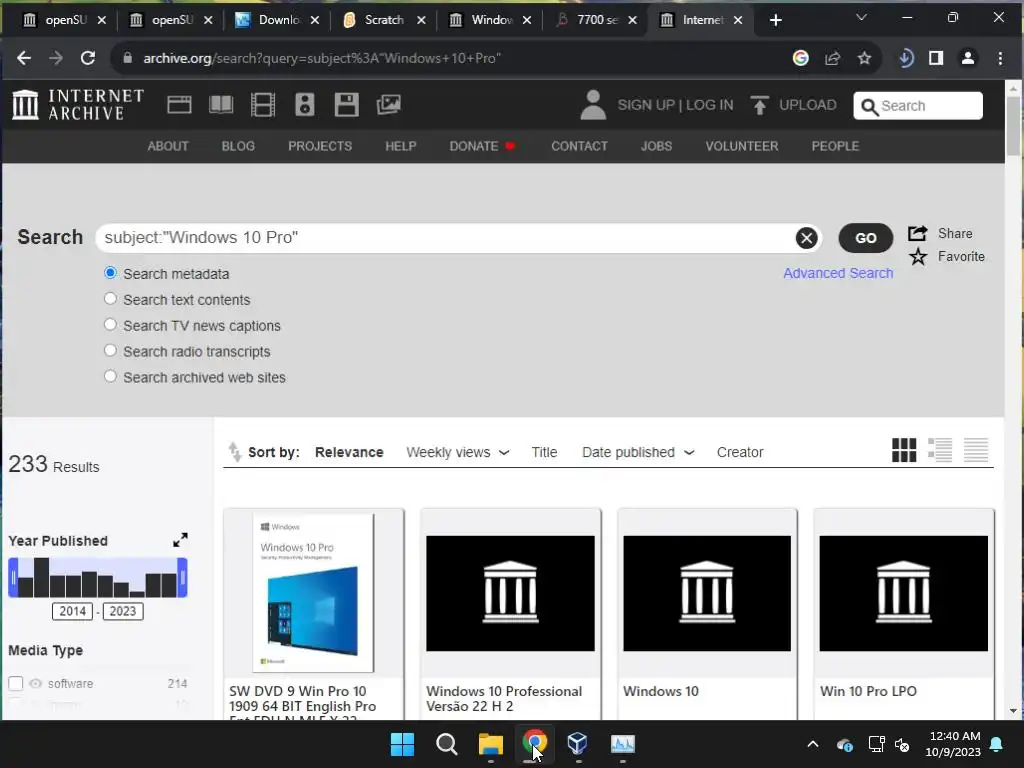
Task: Click SIGN UP | LOG IN link
Action: [x=675, y=105]
